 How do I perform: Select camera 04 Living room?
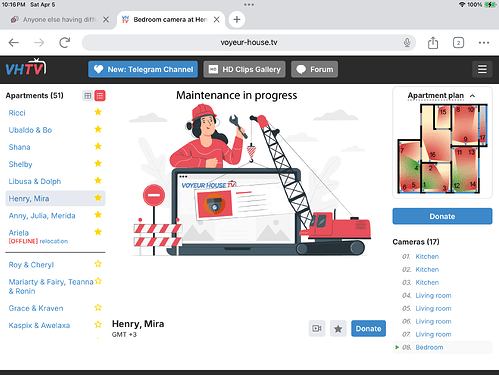point(433,296)
